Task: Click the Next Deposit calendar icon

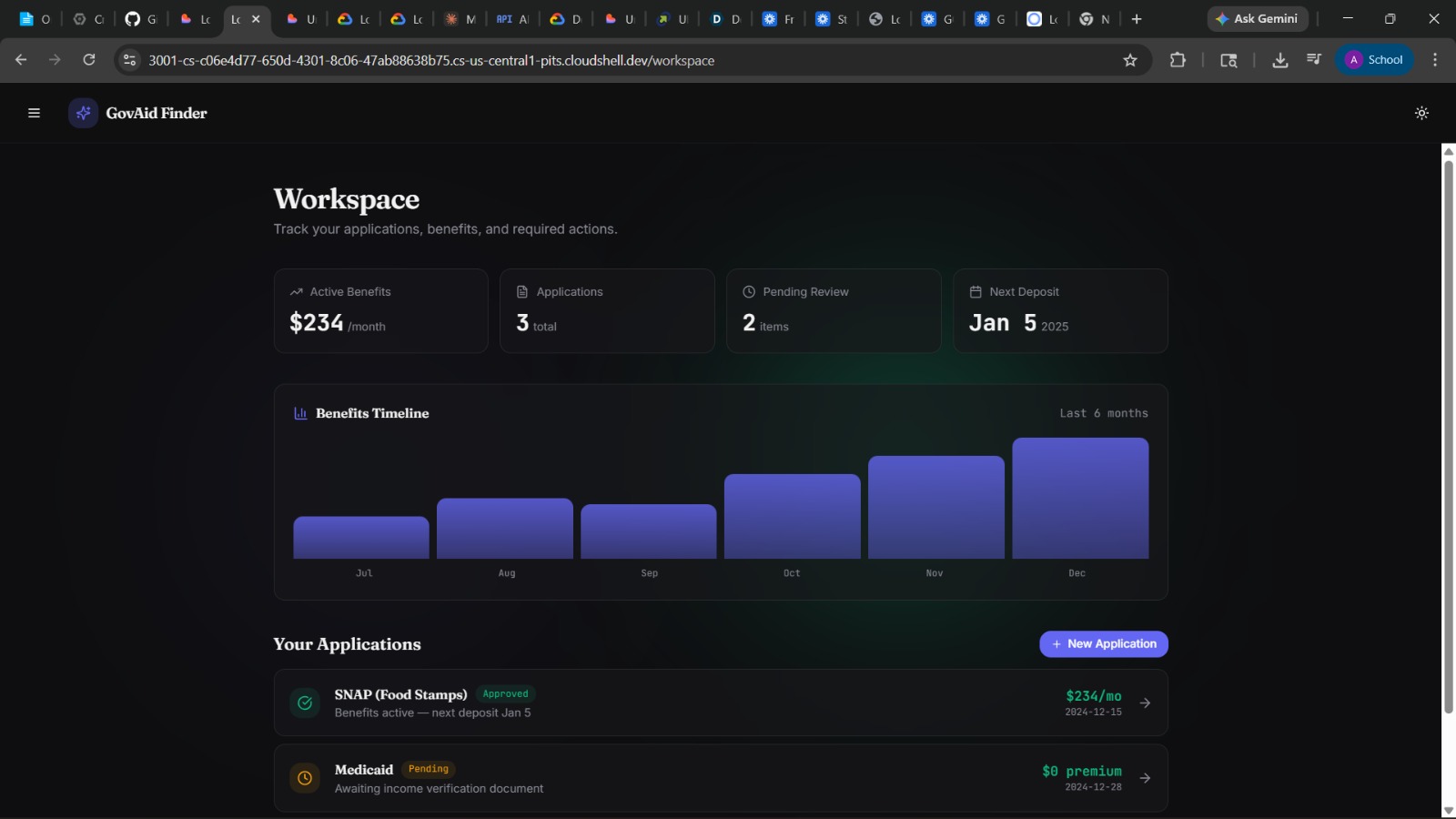Action: coord(976,292)
